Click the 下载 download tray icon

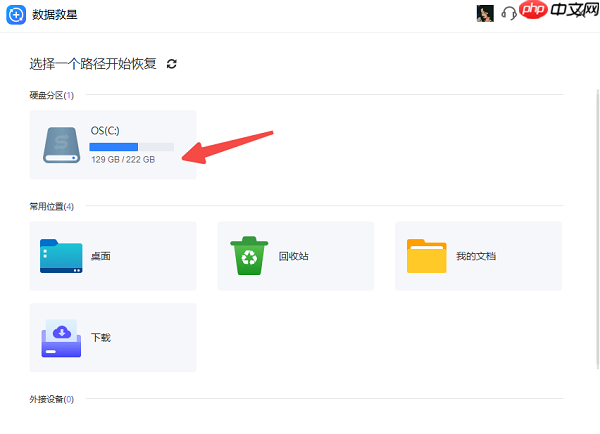pos(61,338)
